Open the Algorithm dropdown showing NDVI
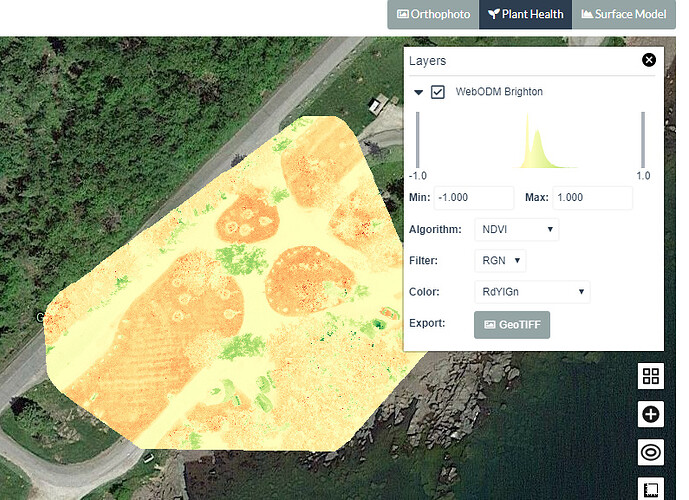 pos(515,230)
